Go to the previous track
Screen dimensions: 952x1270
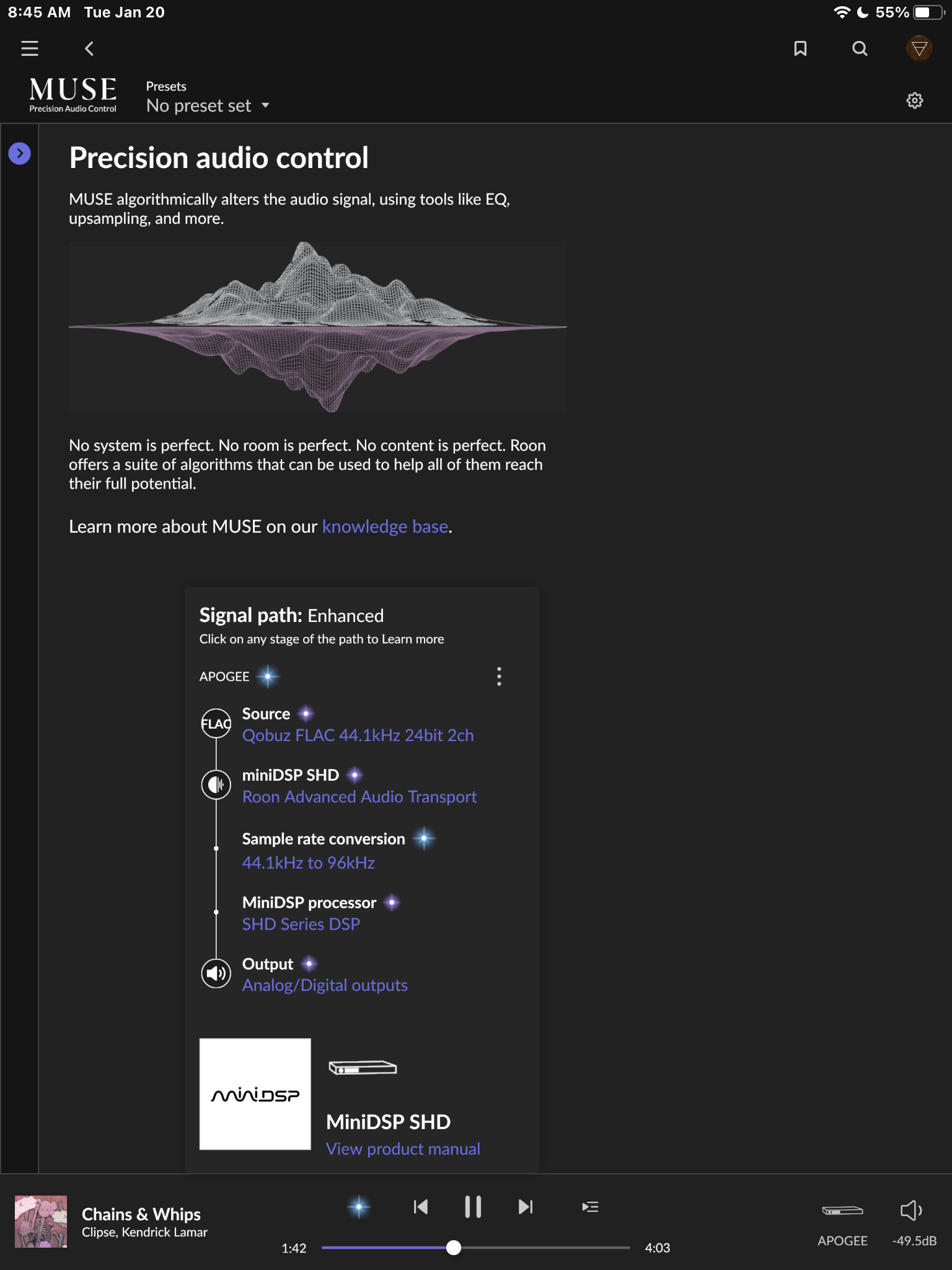421,1207
